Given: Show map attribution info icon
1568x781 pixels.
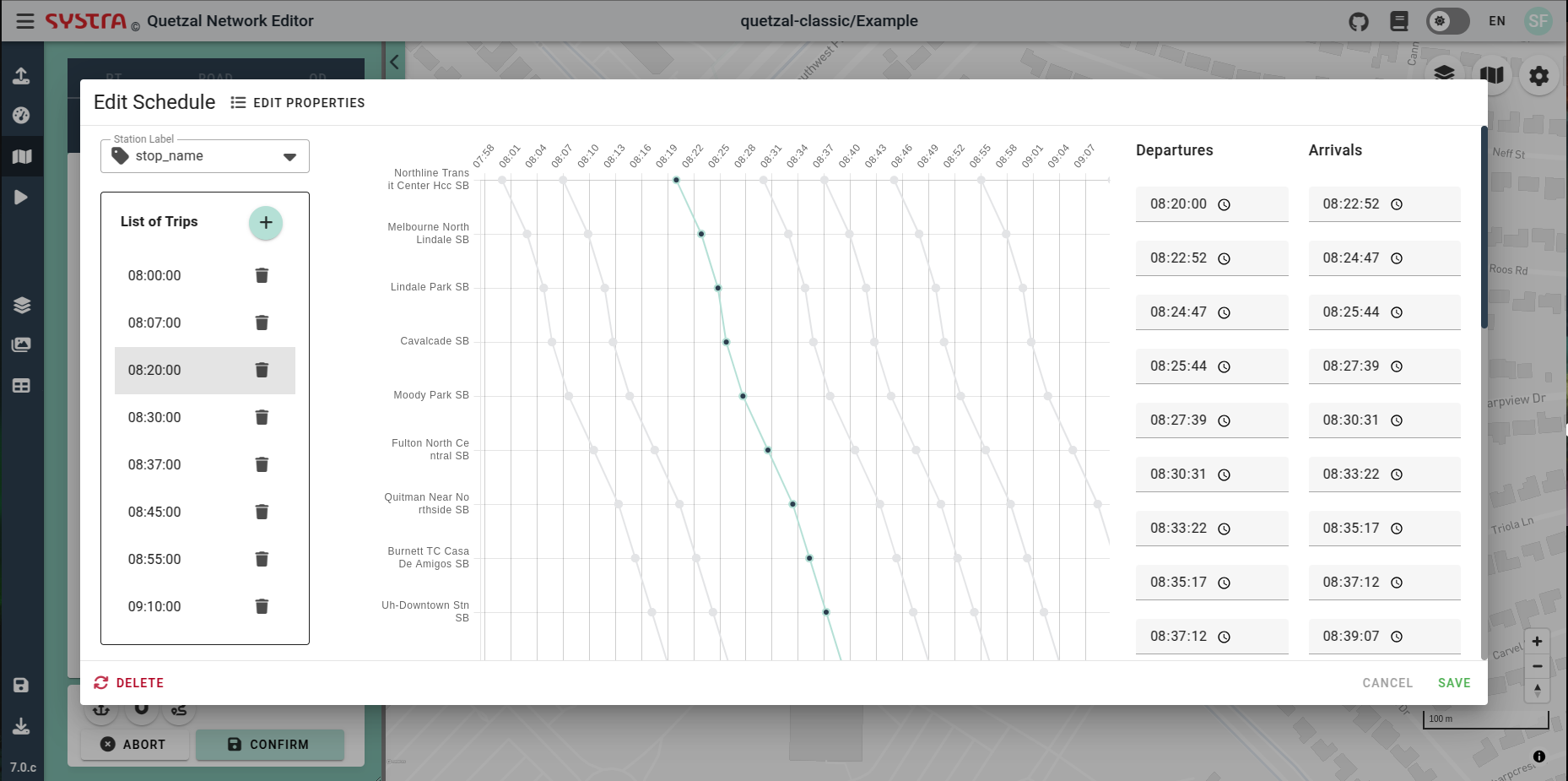Looking at the screenshot, I should pos(1539,757).
